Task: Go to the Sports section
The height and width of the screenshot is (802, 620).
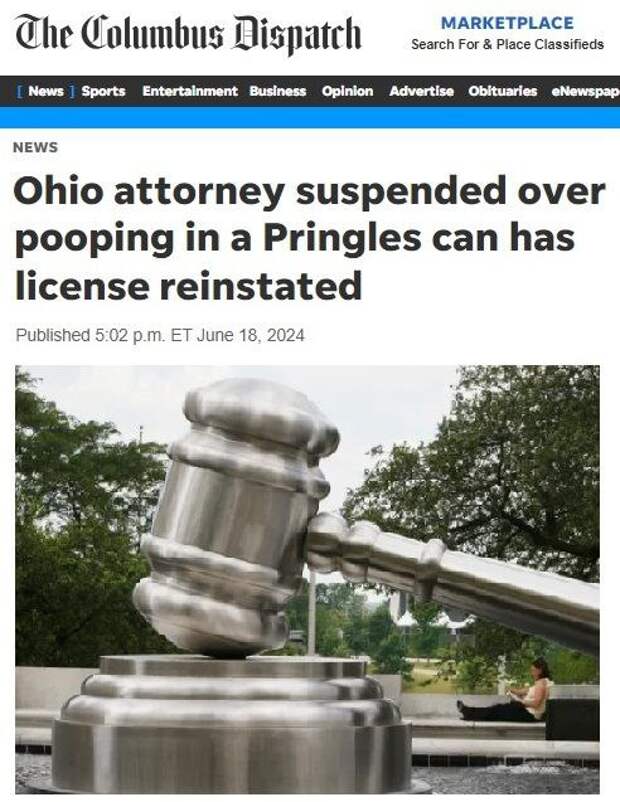Action: coord(103,91)
